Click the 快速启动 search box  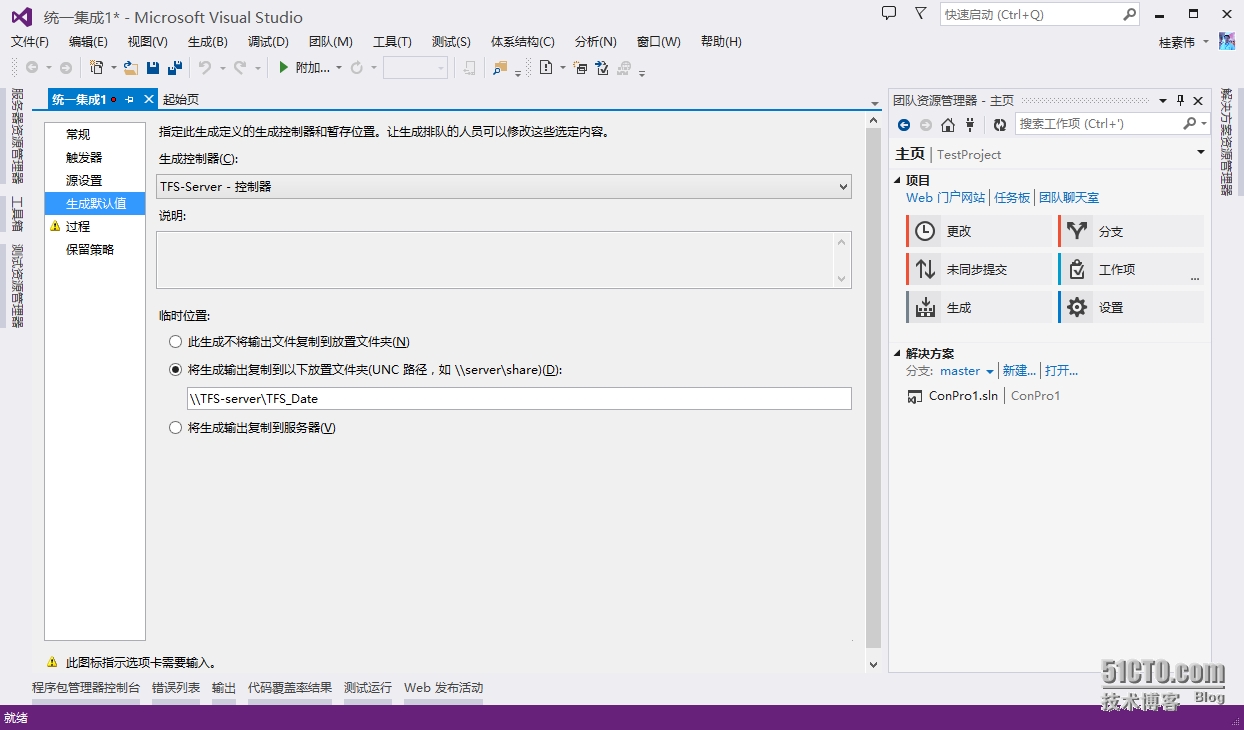[1039, 14]
